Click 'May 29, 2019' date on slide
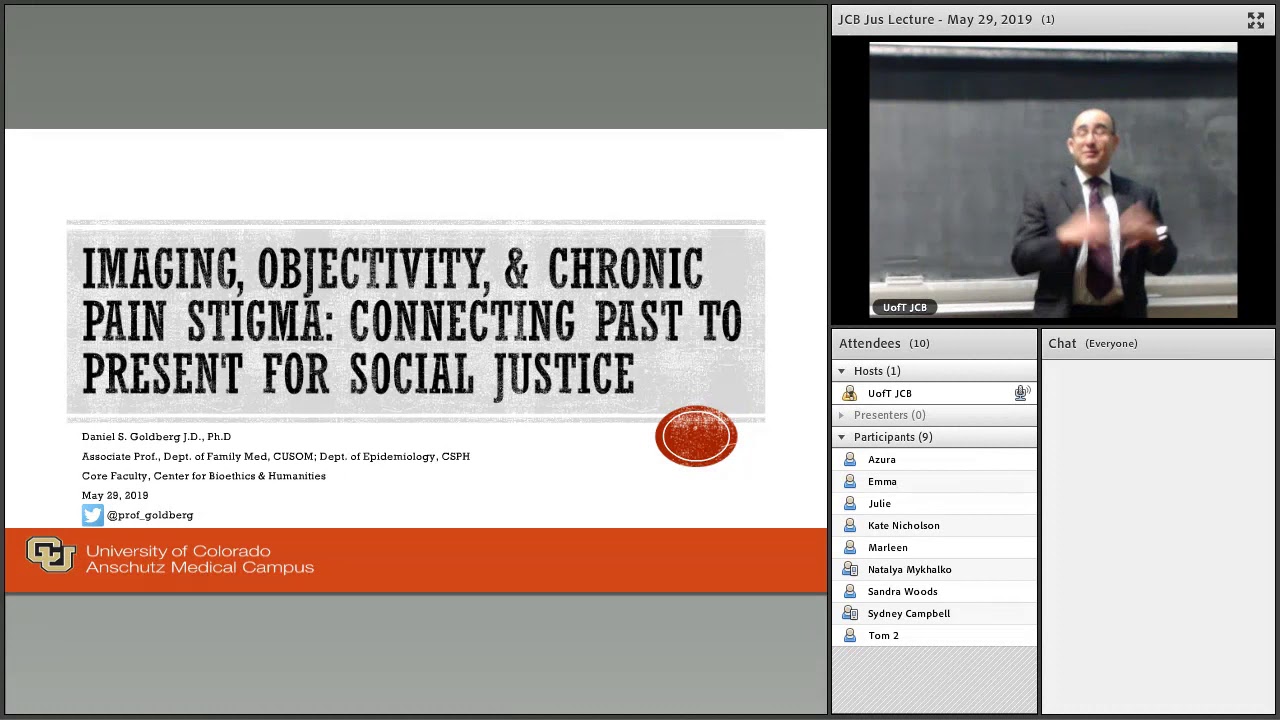The height and width of the screenshot is (720, 1280). click(115, 495)
